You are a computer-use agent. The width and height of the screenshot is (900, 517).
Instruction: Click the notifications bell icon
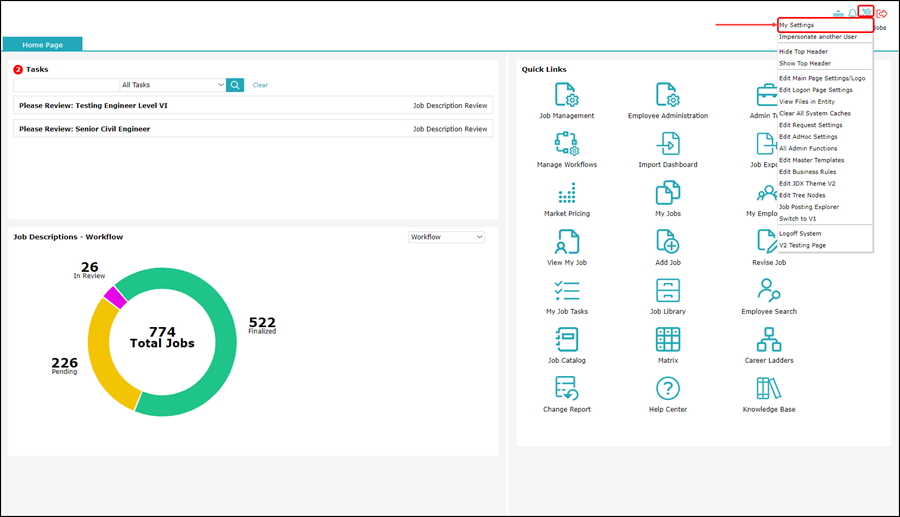point(852,13)
